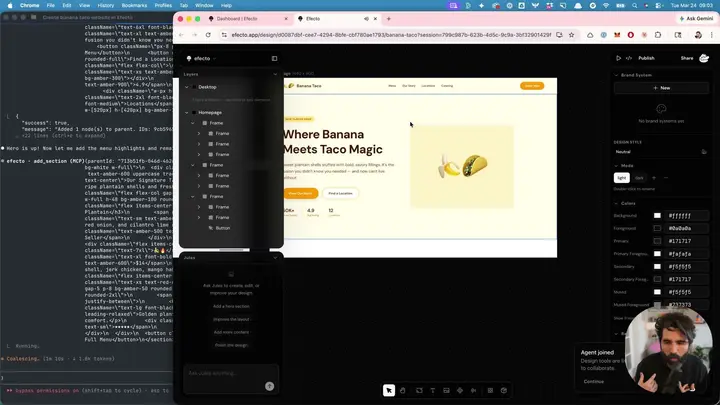Collapse the Layers panel chevron
The width and height of the screenshot is (720, 405).
275,74
